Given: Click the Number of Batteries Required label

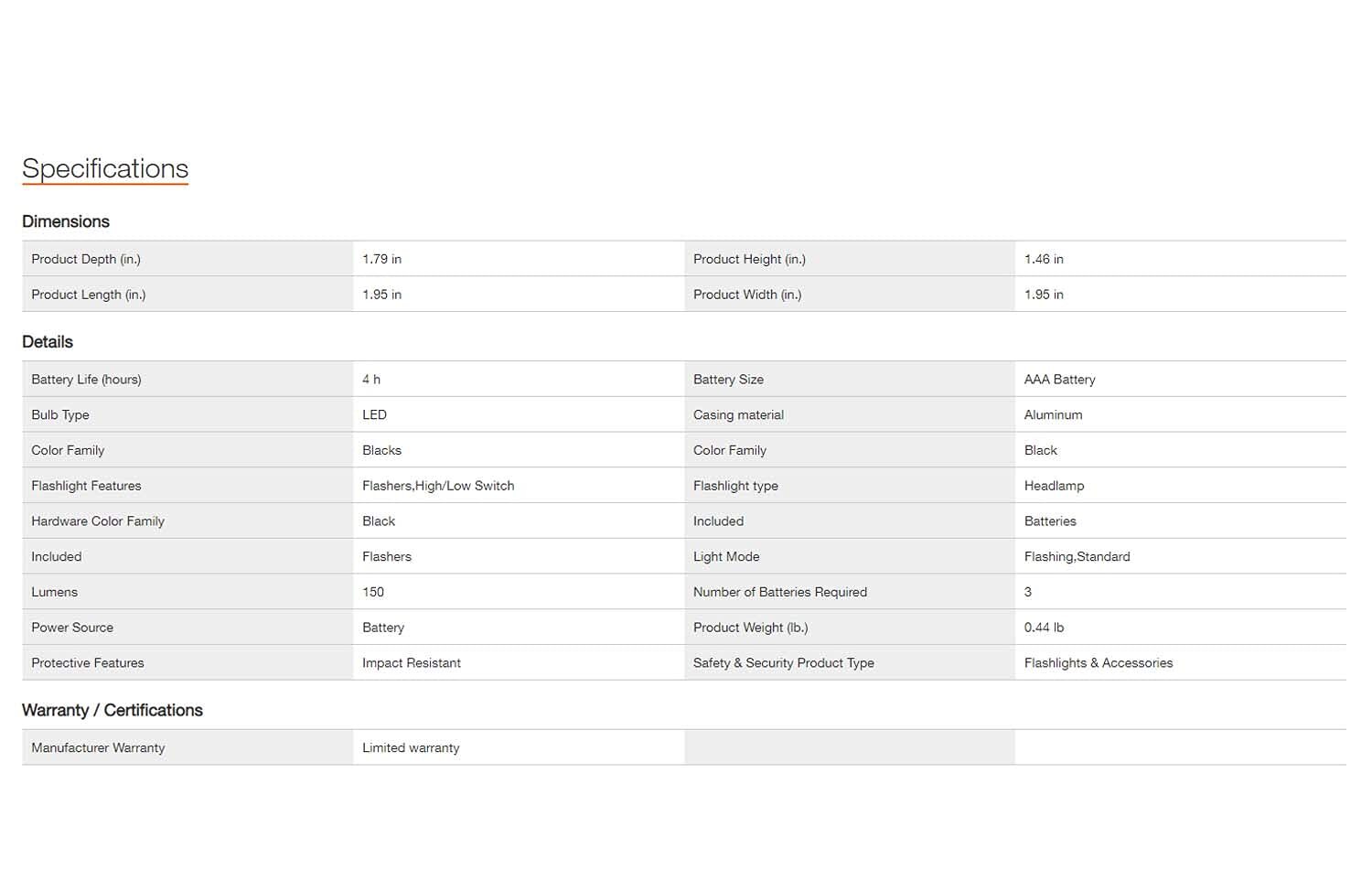Looking at the screenshot, I should point(779,592).
